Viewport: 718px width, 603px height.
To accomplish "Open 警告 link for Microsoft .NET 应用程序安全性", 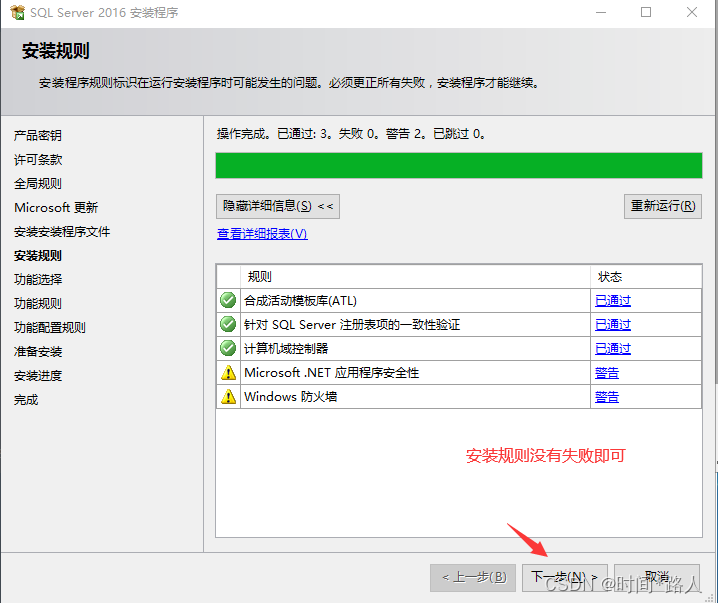I will click(606, 372).
